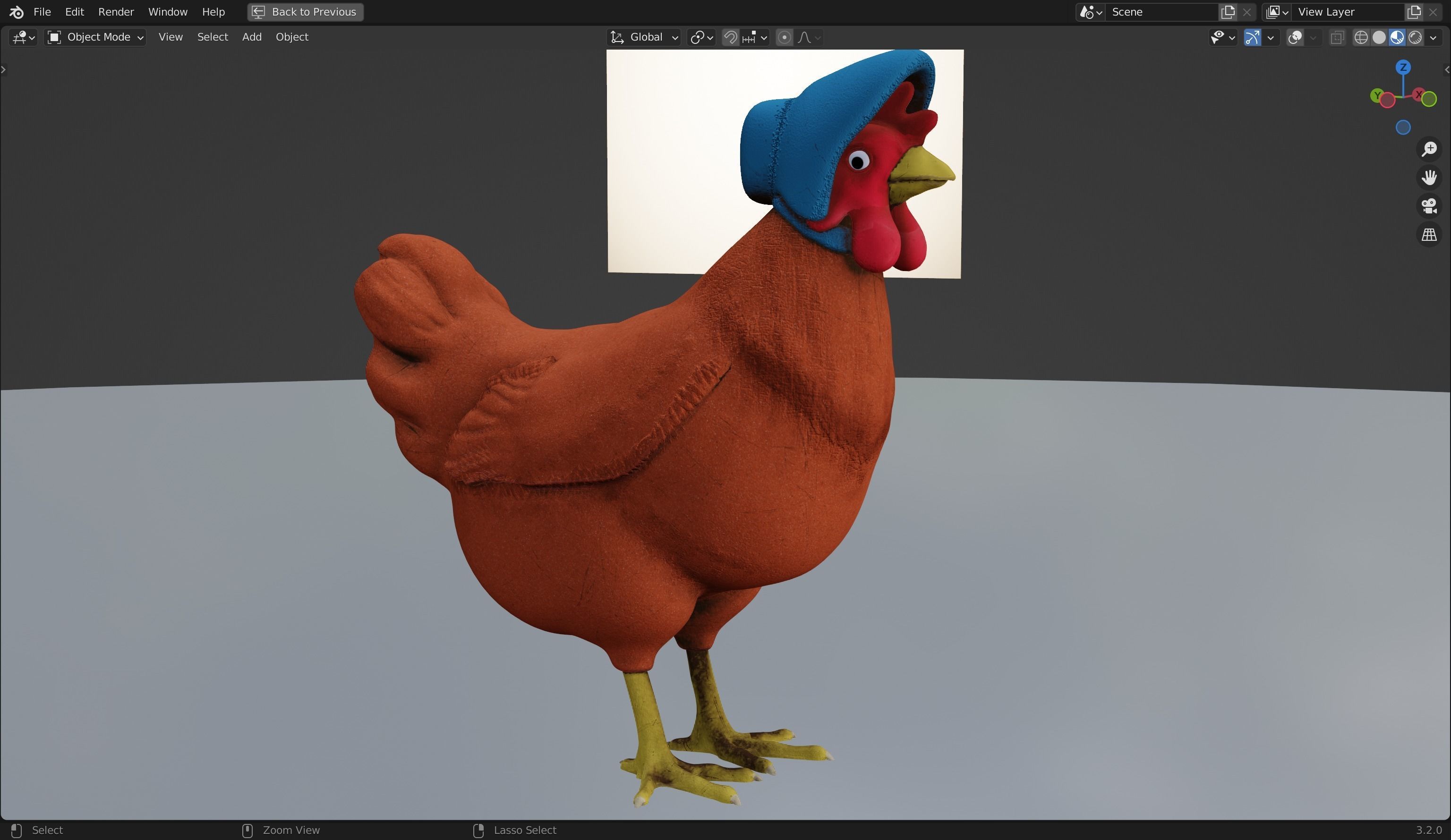Open the Add menu in header
This screenshot has width=1451, height=840.
click(252, 37)
